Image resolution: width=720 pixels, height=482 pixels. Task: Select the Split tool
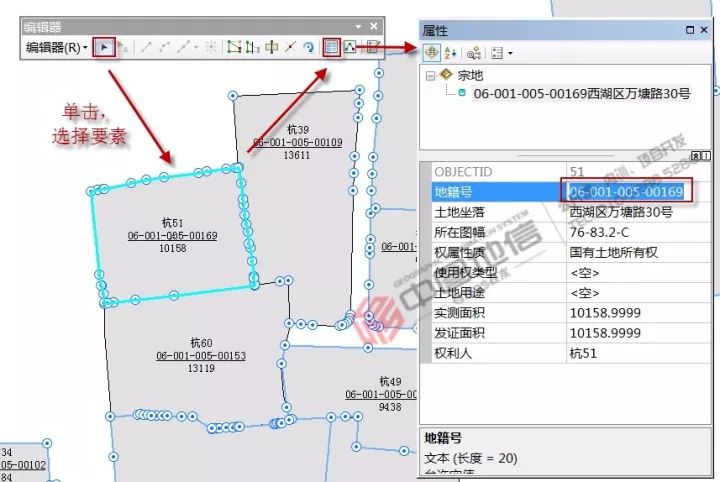290,47
